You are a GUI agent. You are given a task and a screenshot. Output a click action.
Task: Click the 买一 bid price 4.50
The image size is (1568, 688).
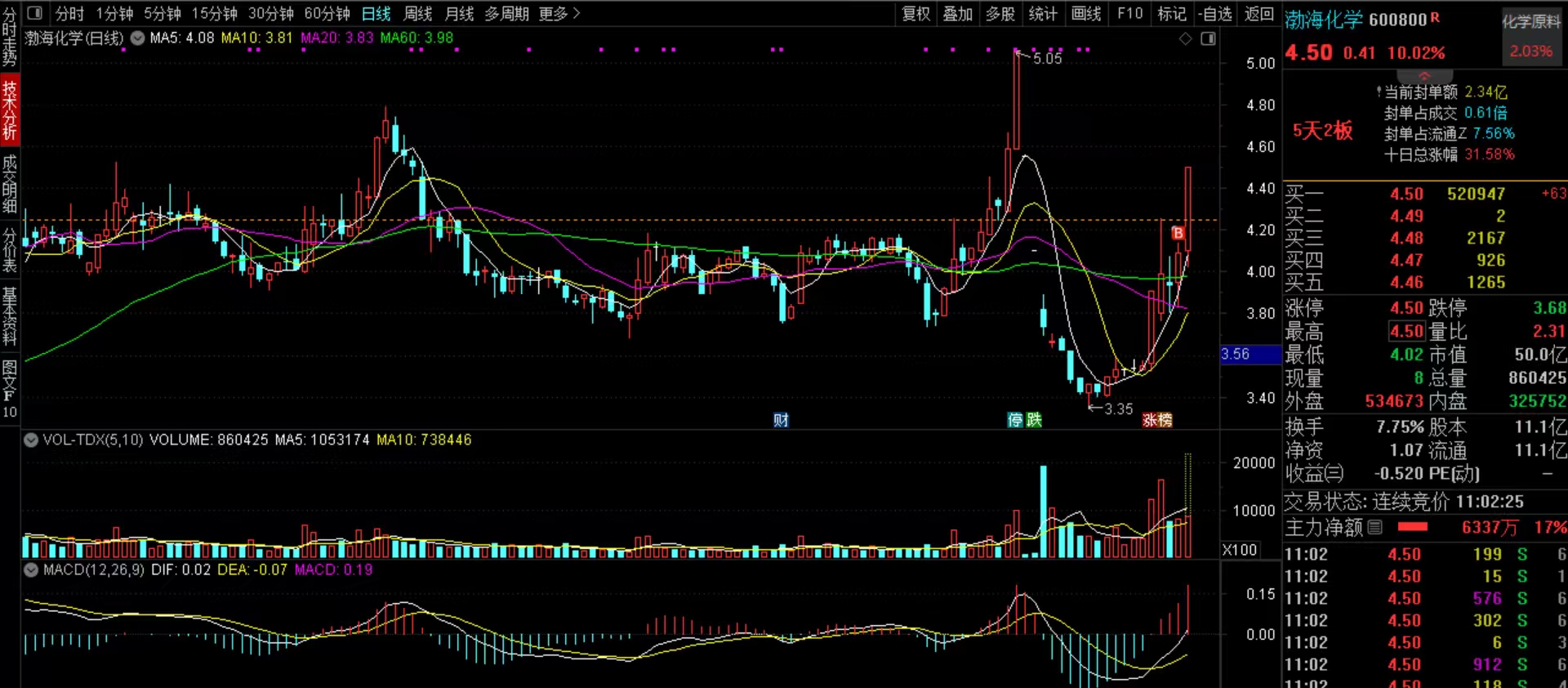(1406, 194)
